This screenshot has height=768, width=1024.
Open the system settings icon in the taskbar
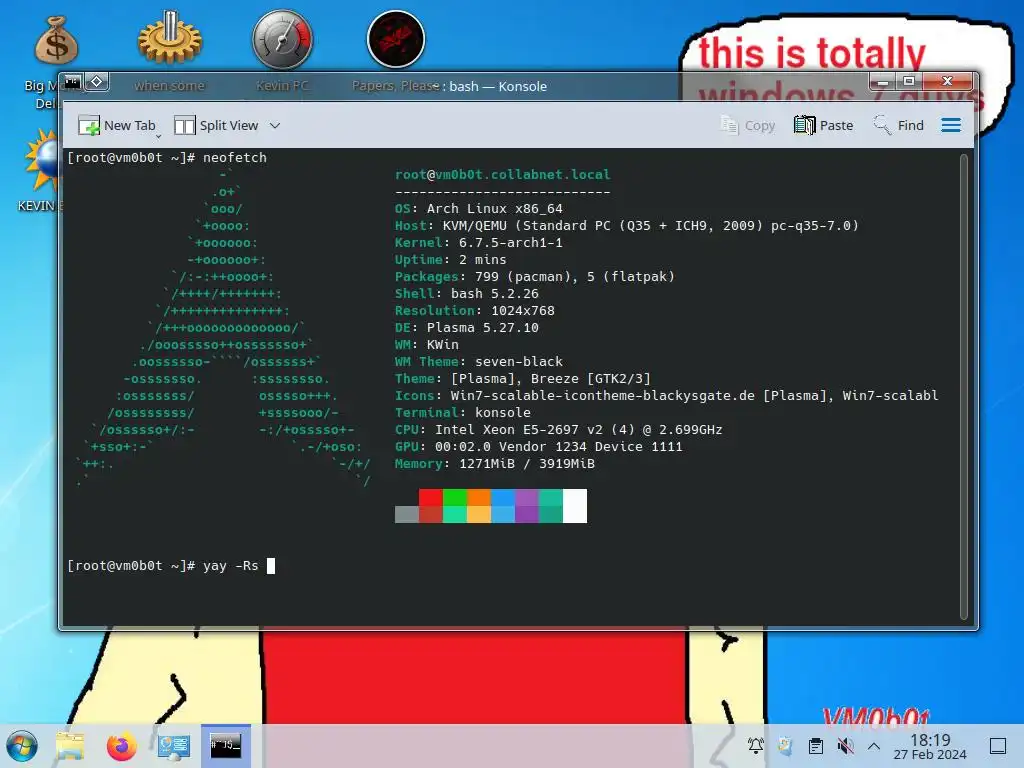point(173,746)
